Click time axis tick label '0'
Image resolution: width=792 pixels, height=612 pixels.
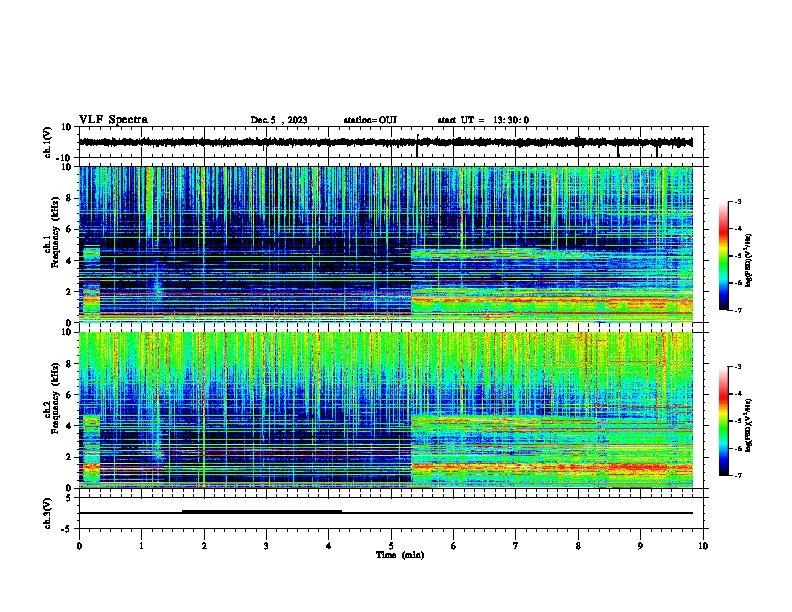pyautogui.click(x=79, y=546)
